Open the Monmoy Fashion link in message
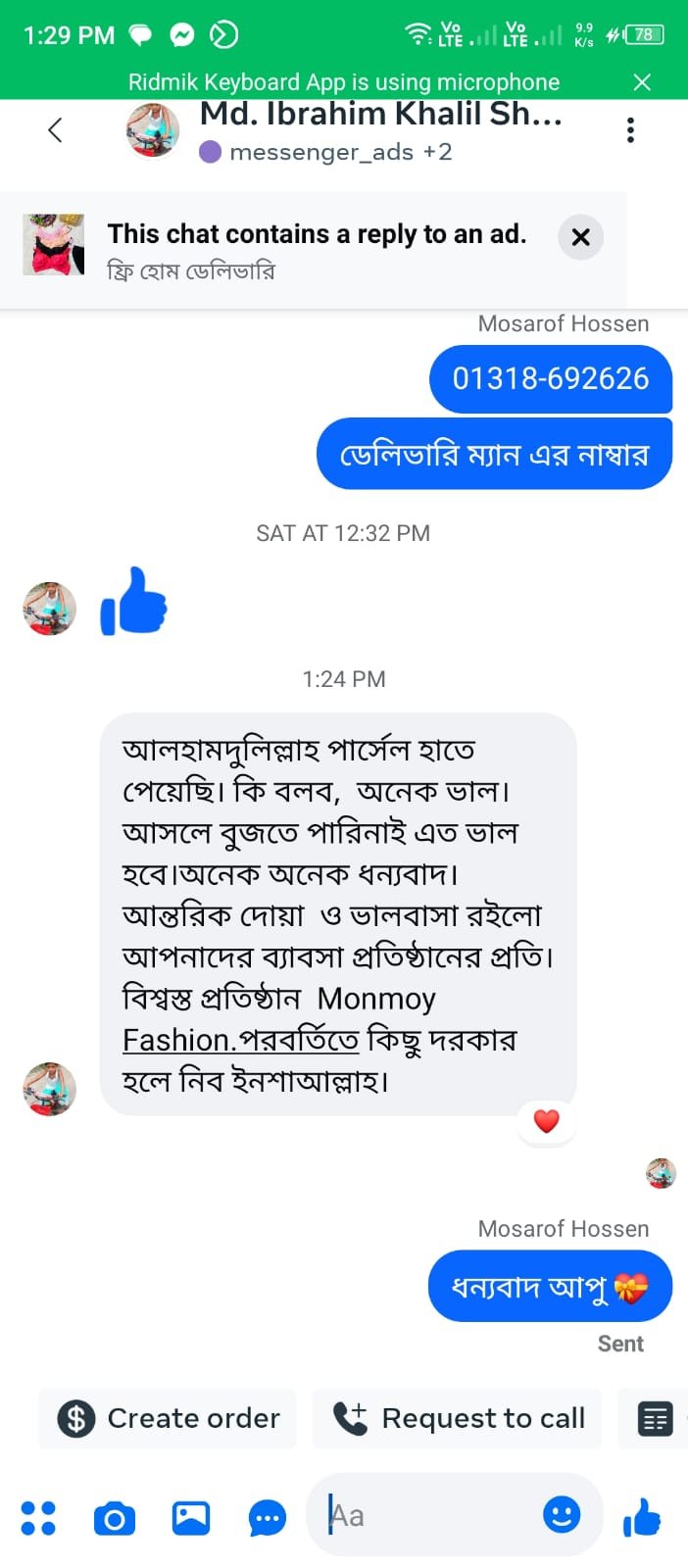The height and width of the screenshot is (1568, 688). point(240,1040)
